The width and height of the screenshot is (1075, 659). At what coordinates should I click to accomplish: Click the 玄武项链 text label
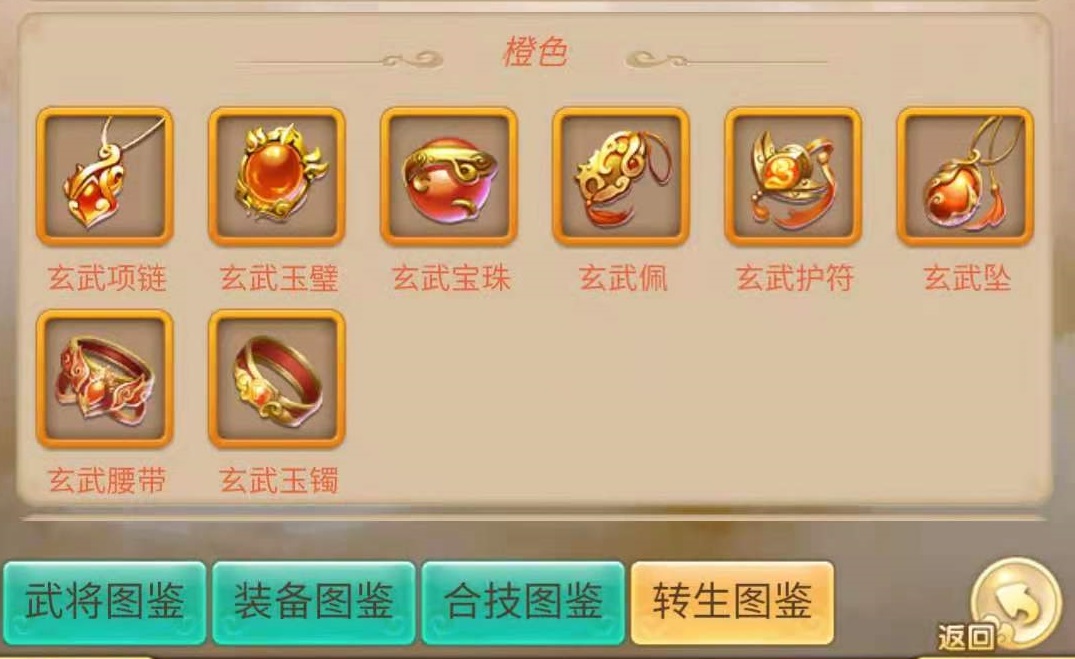pyautogui.click(x=107, y=278)
